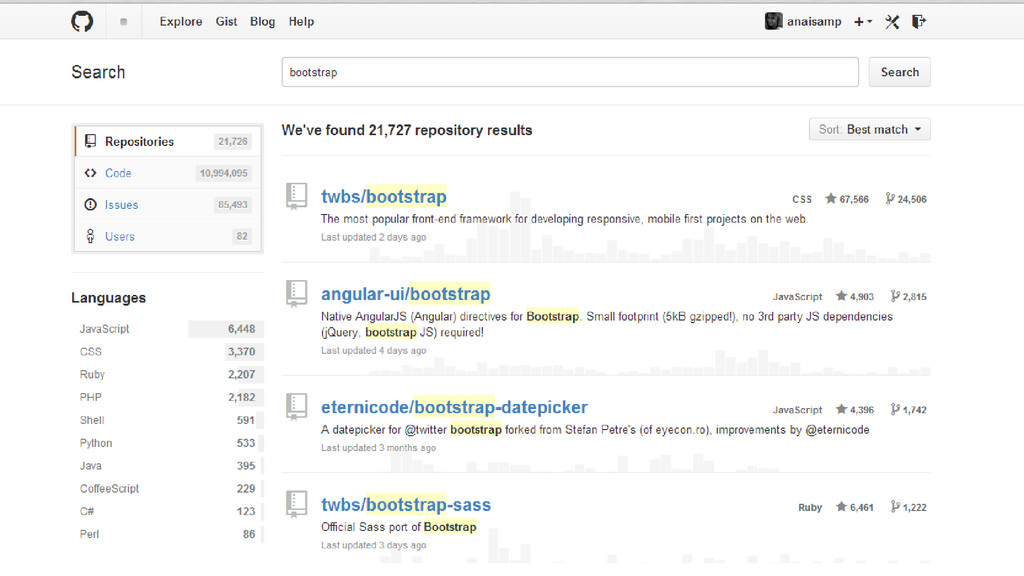
Task: Open the Blog navigation link
Action: coord(263,22)
